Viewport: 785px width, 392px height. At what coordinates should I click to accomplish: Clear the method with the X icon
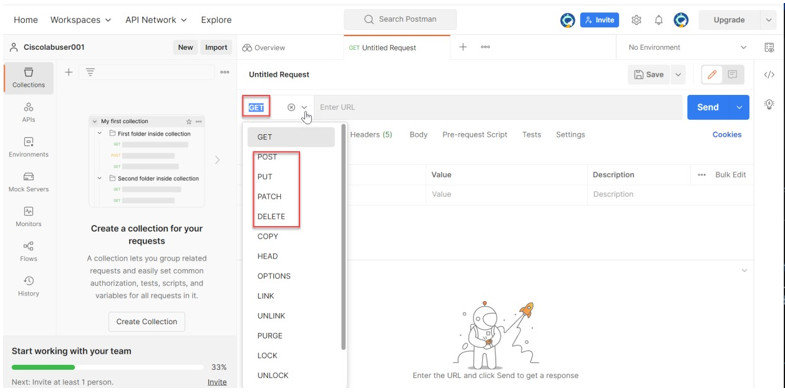(291, 107)
